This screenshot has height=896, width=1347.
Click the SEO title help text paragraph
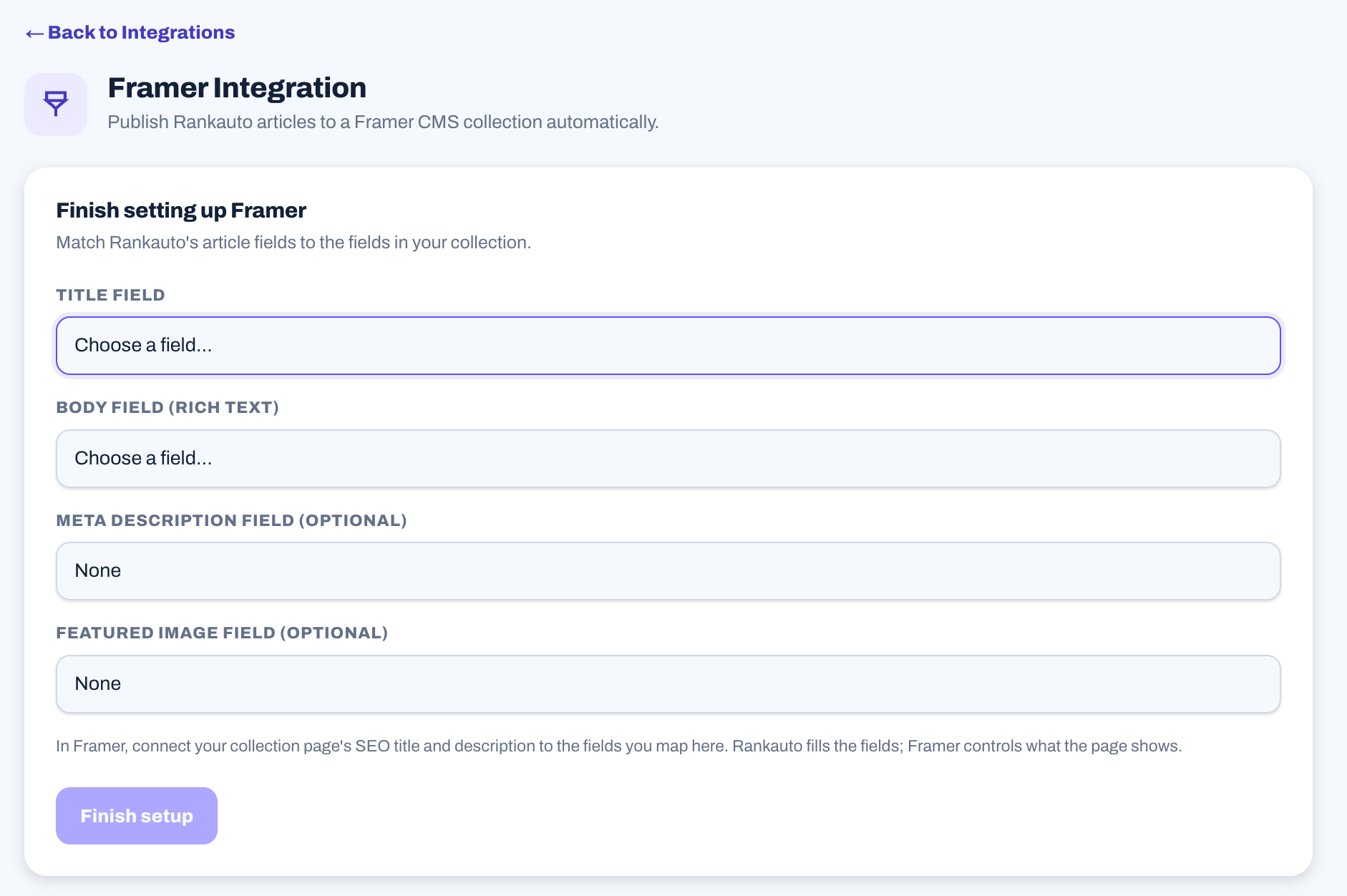[619, 746]
